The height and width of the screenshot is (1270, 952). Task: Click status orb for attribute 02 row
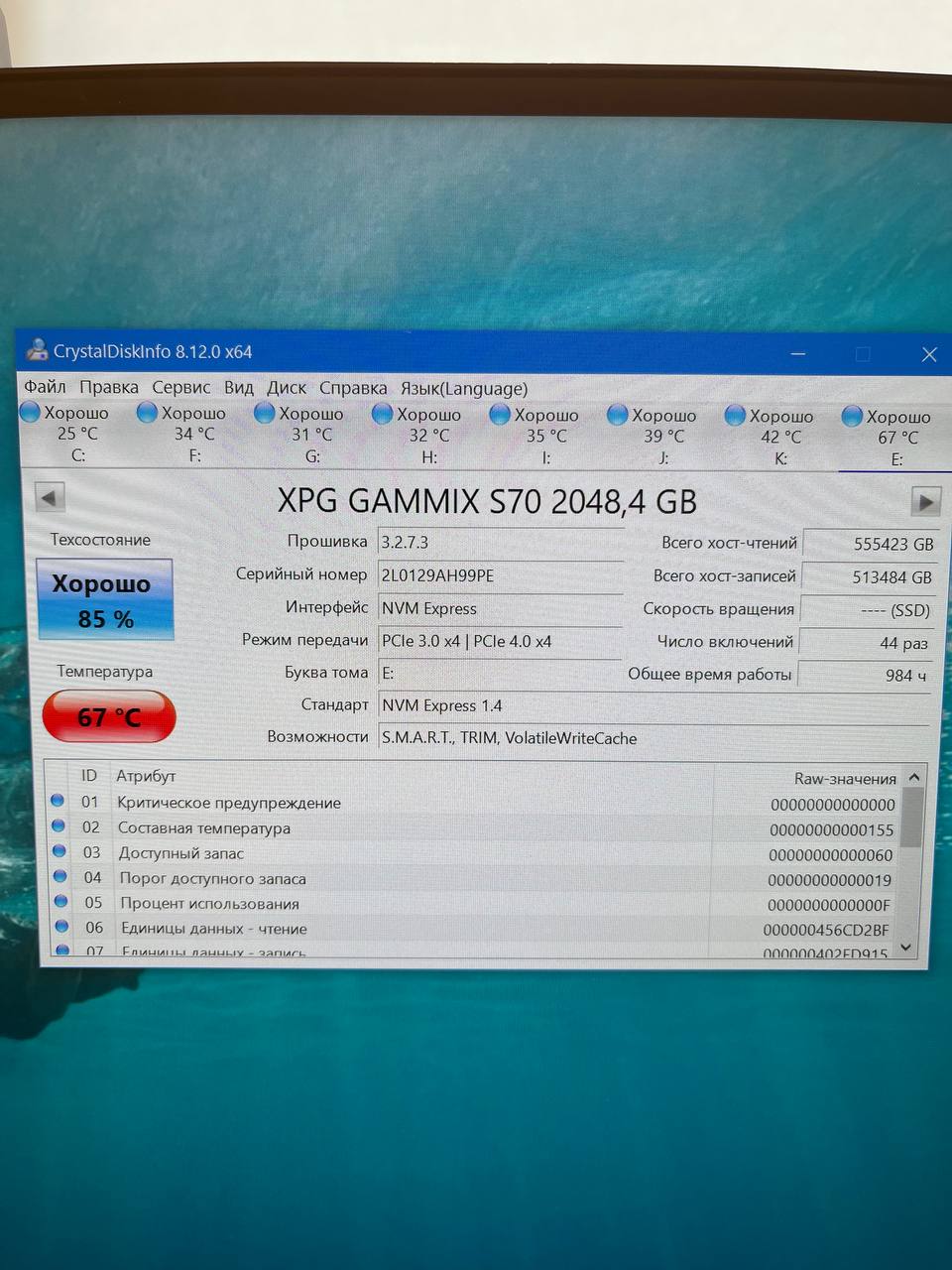coord(58,825)
